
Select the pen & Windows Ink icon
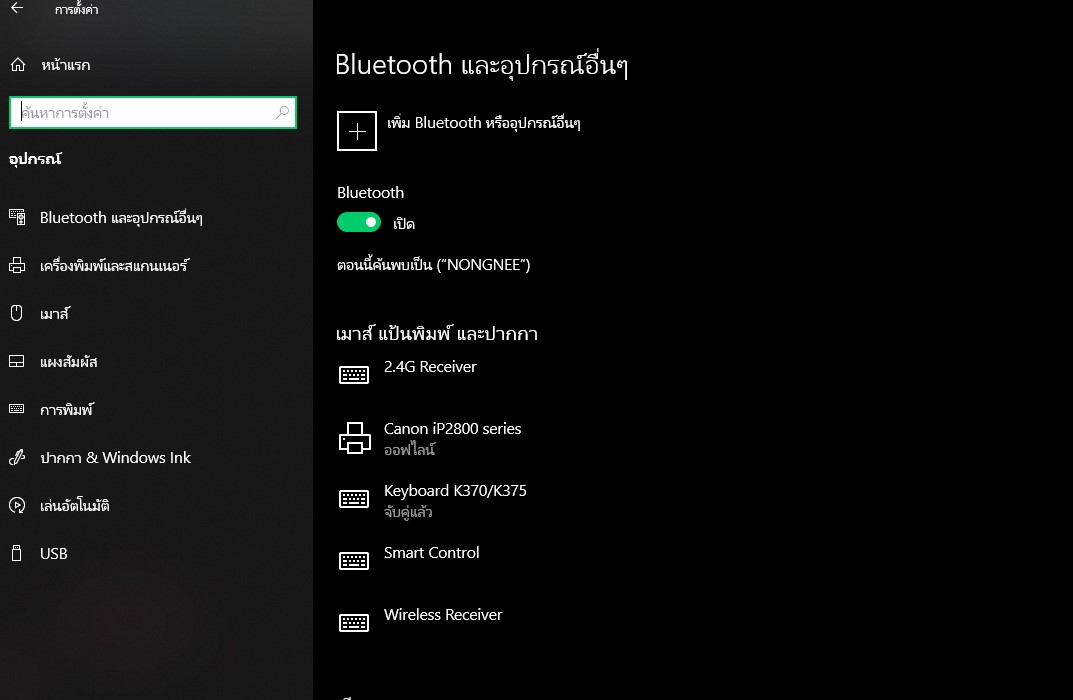17,457
